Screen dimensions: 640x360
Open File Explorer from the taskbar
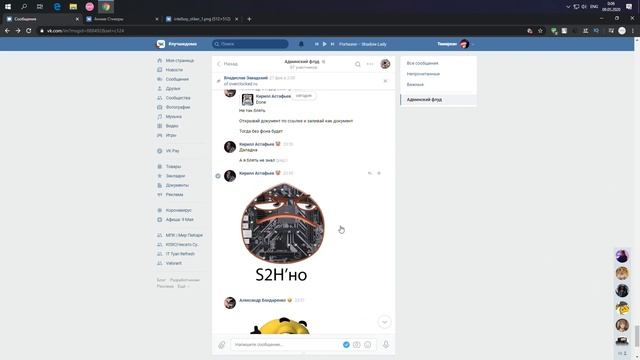tap(73, 7)
